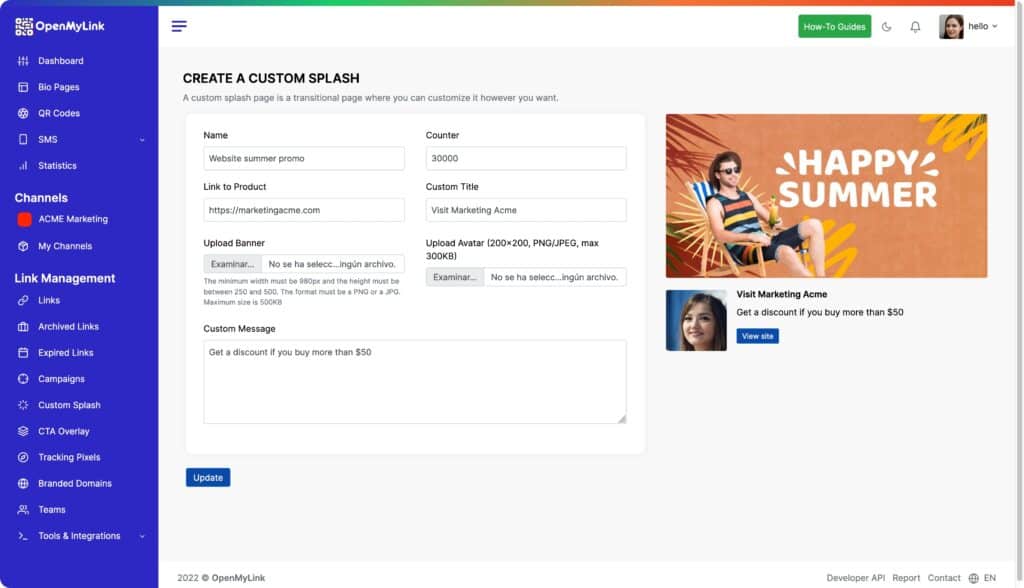Go to Dashboard in the sidebar

tap(61, 61)
